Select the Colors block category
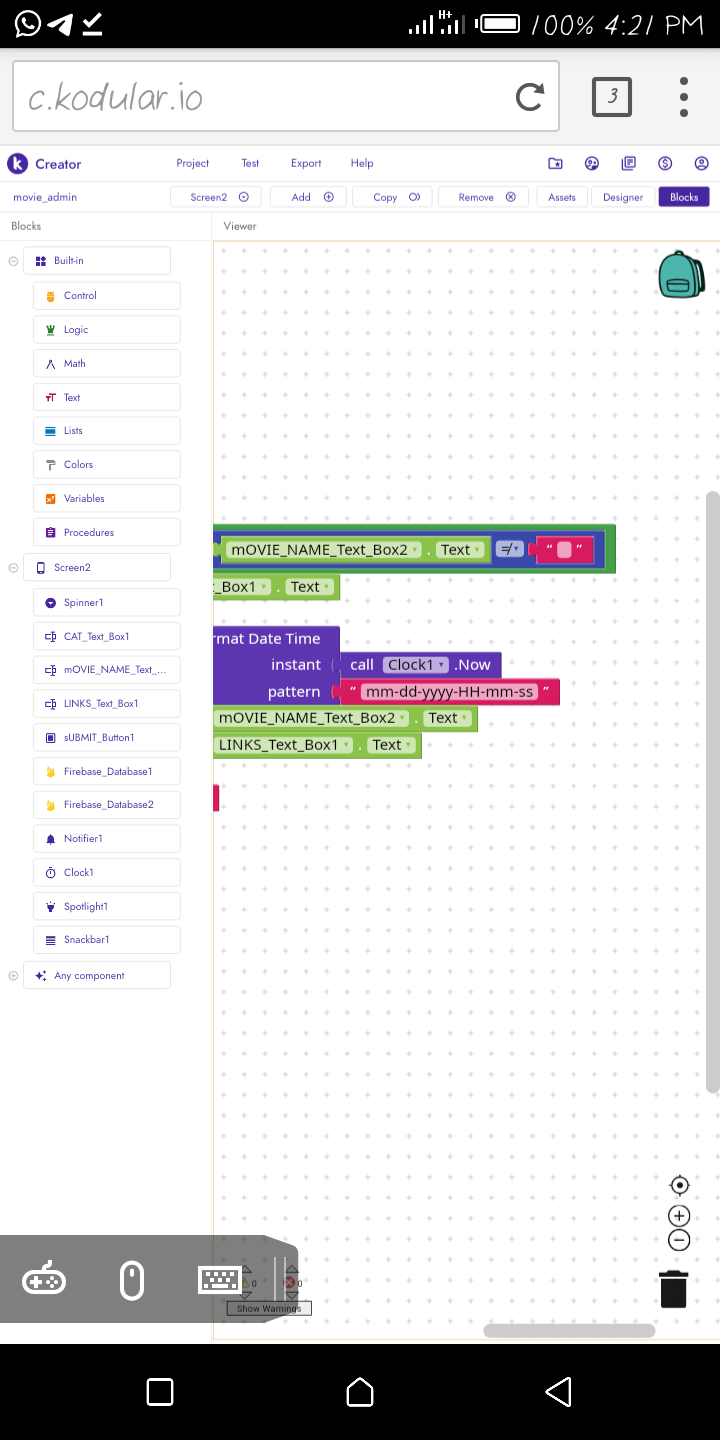Screen dimensions: 720x1440 [107, 465]
